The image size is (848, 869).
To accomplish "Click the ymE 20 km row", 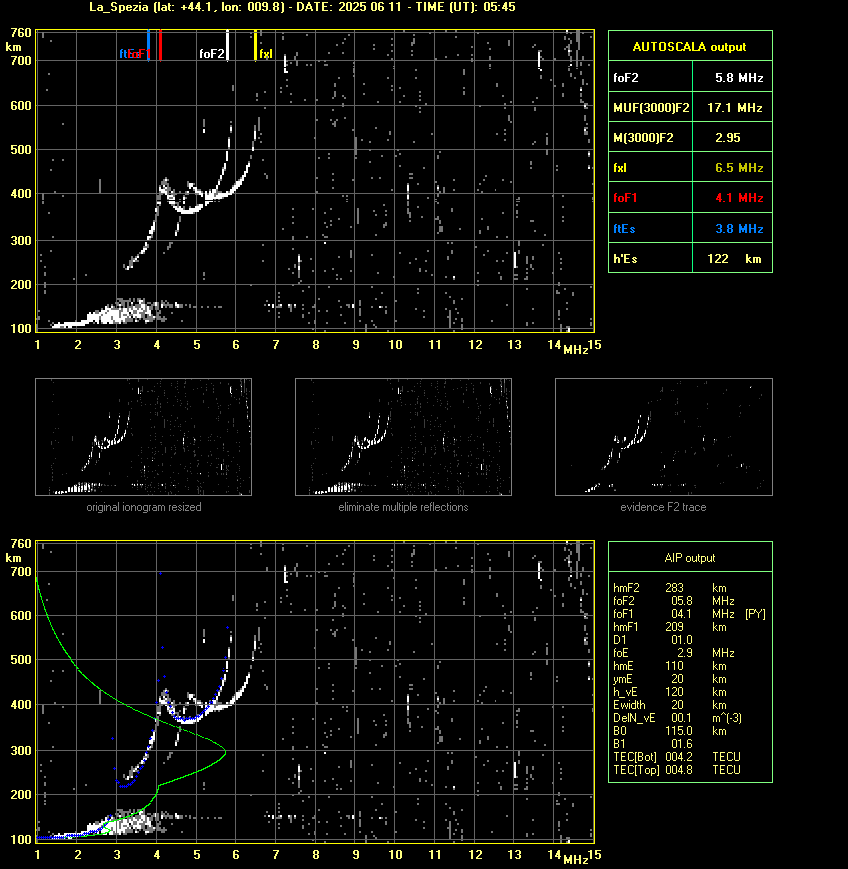I will (x=671, y=679).
